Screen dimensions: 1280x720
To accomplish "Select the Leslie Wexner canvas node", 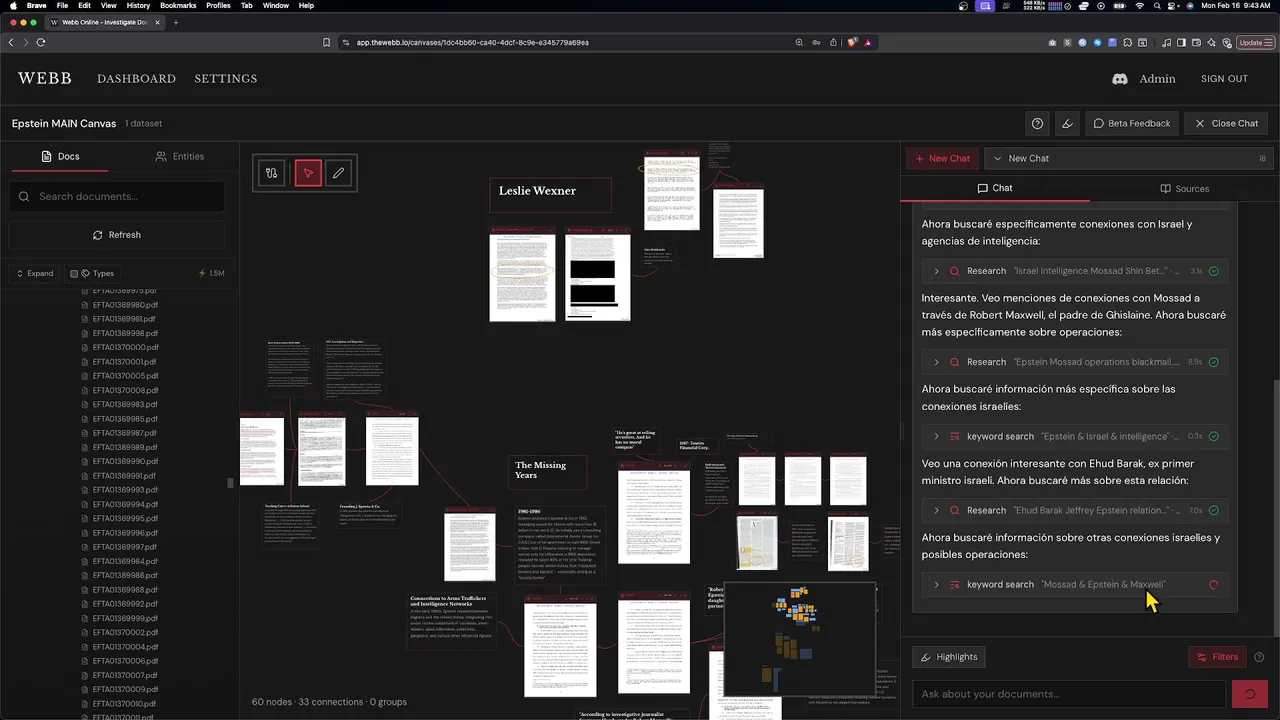I will pos(550,195).
